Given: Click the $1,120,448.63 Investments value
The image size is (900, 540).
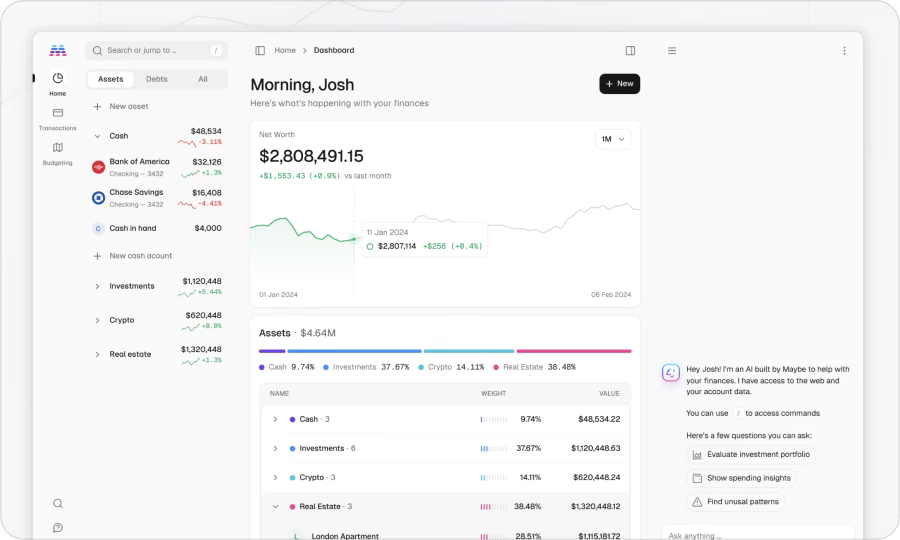Looking at the screenshot, I should click(x=595, y=448).
